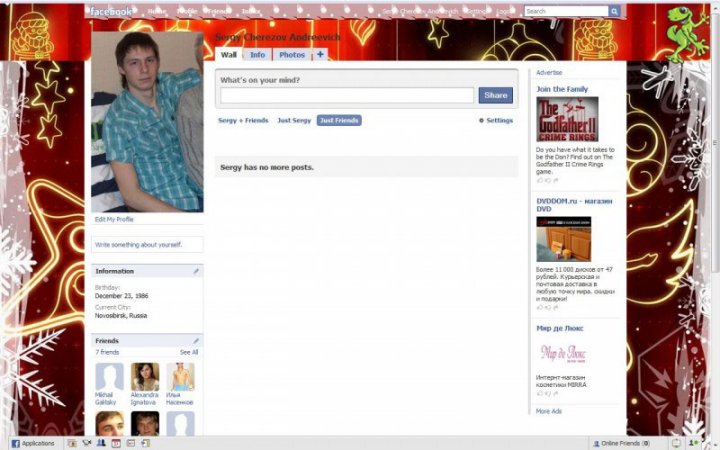The height and width of the screenshot is (450, 720).
Task: Like the Мир де Люкс ad thumbs-up icon
Action: [x=540, y=394]
